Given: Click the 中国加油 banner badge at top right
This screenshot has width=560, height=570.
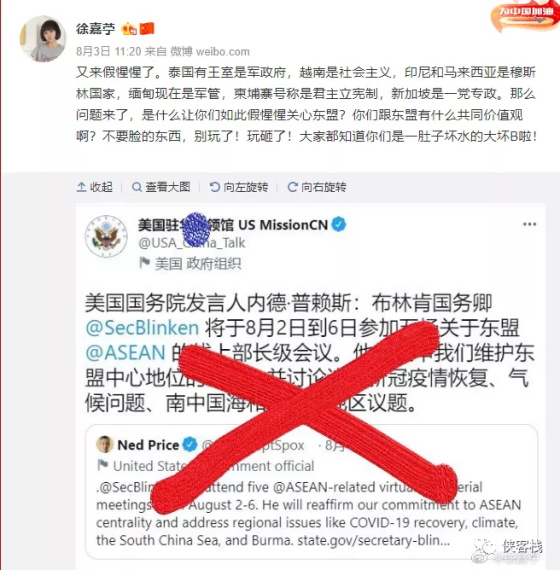Looking at the screenshot, I should pyautogui.click(x=525, y=16).
